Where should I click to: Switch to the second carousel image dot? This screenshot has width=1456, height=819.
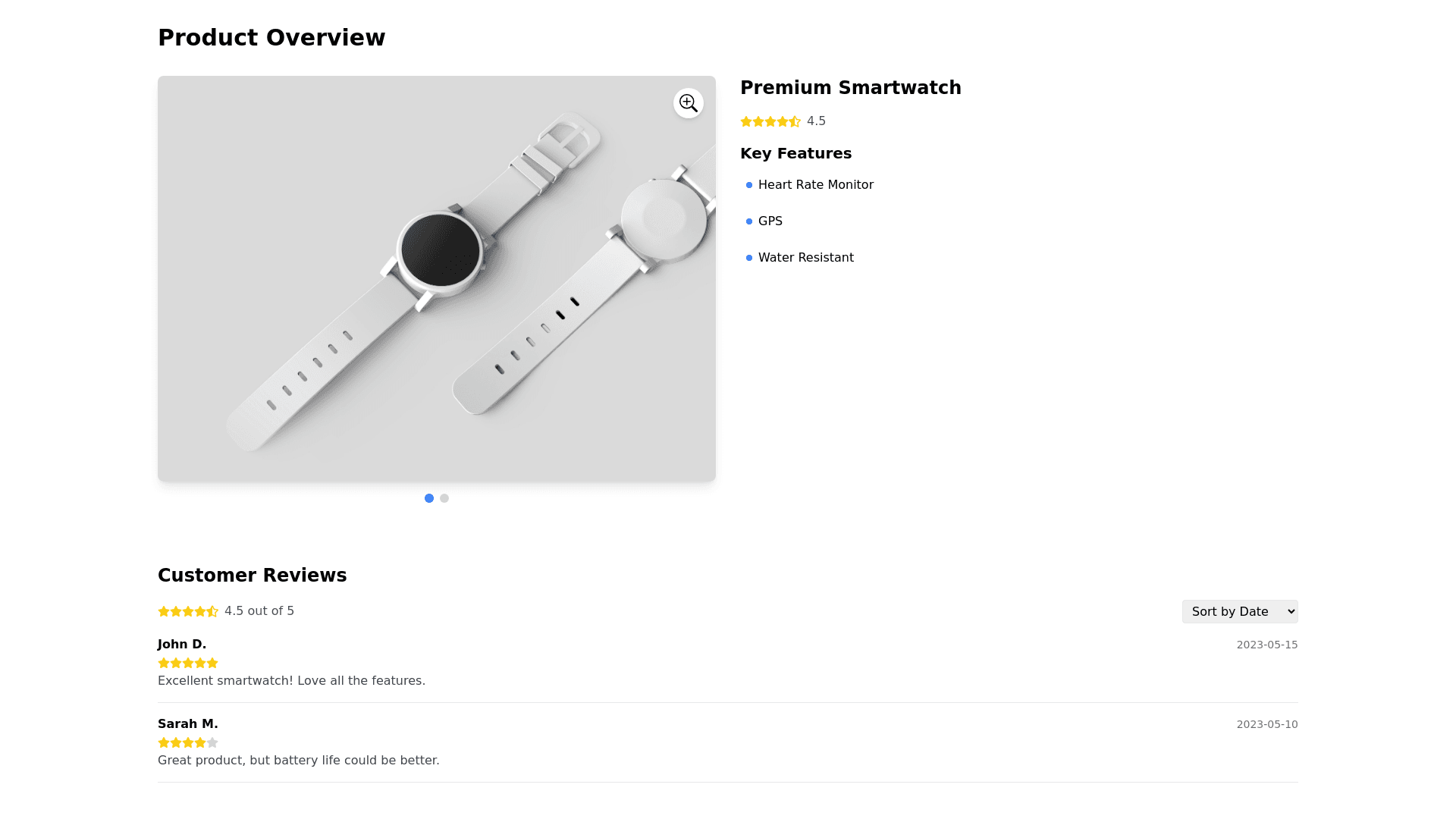click(x=444, y=498)
